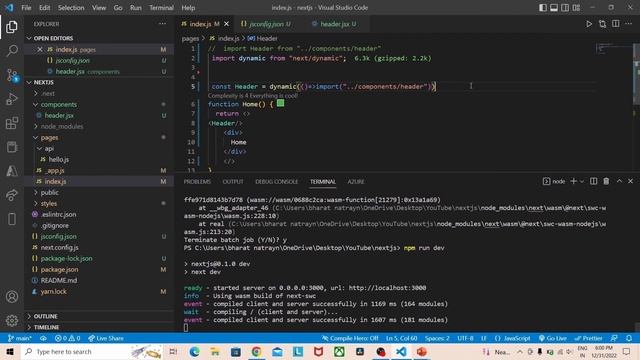Collapse the api folder
This screenshot has height=360, width=640.
click(100, 149)
